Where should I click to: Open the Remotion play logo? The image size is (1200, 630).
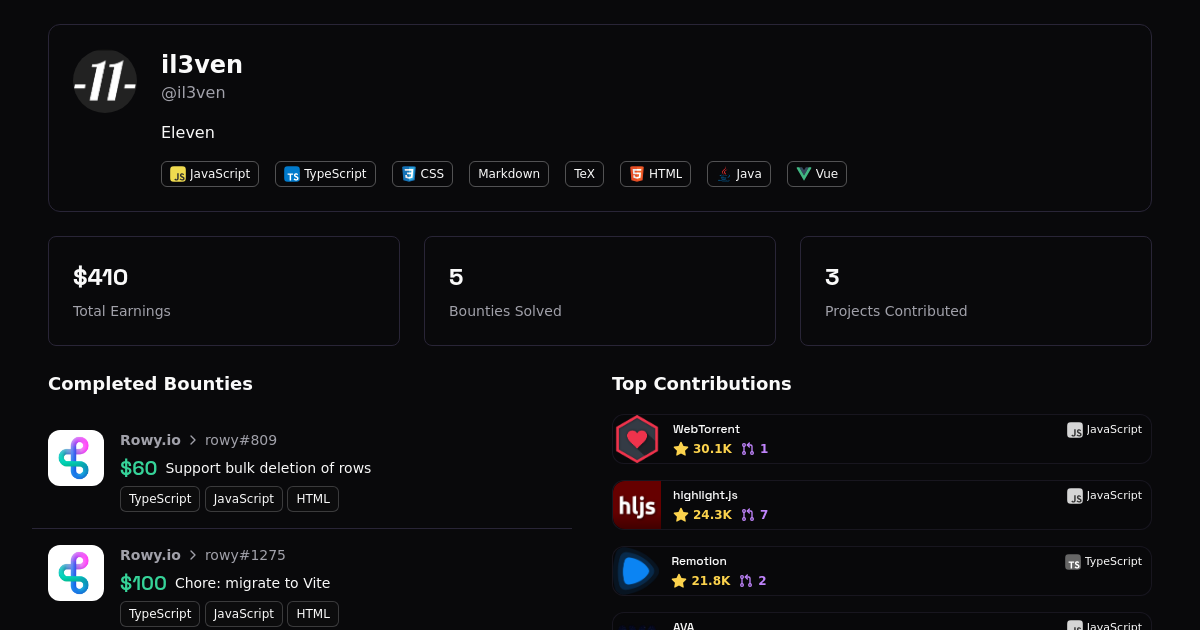tap(636, 571)
